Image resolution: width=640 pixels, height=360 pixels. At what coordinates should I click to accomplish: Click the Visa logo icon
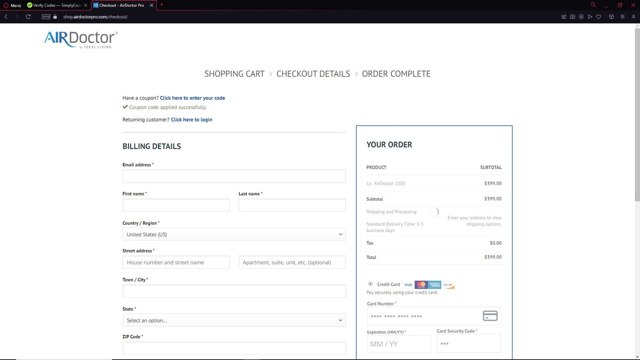(408, 284)
